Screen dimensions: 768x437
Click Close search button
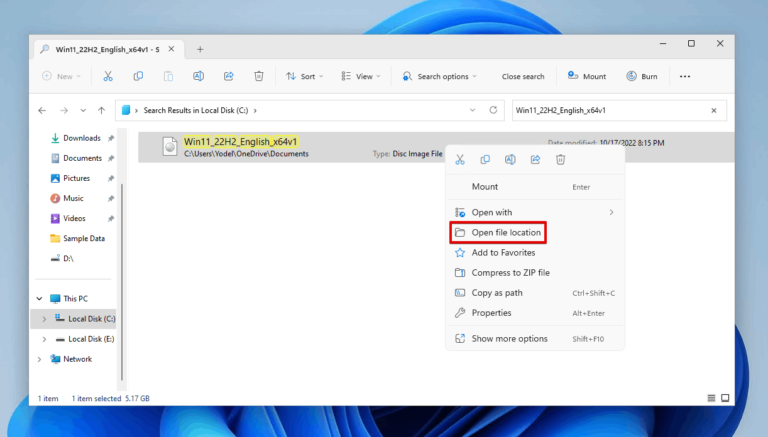tap(523, 76)
